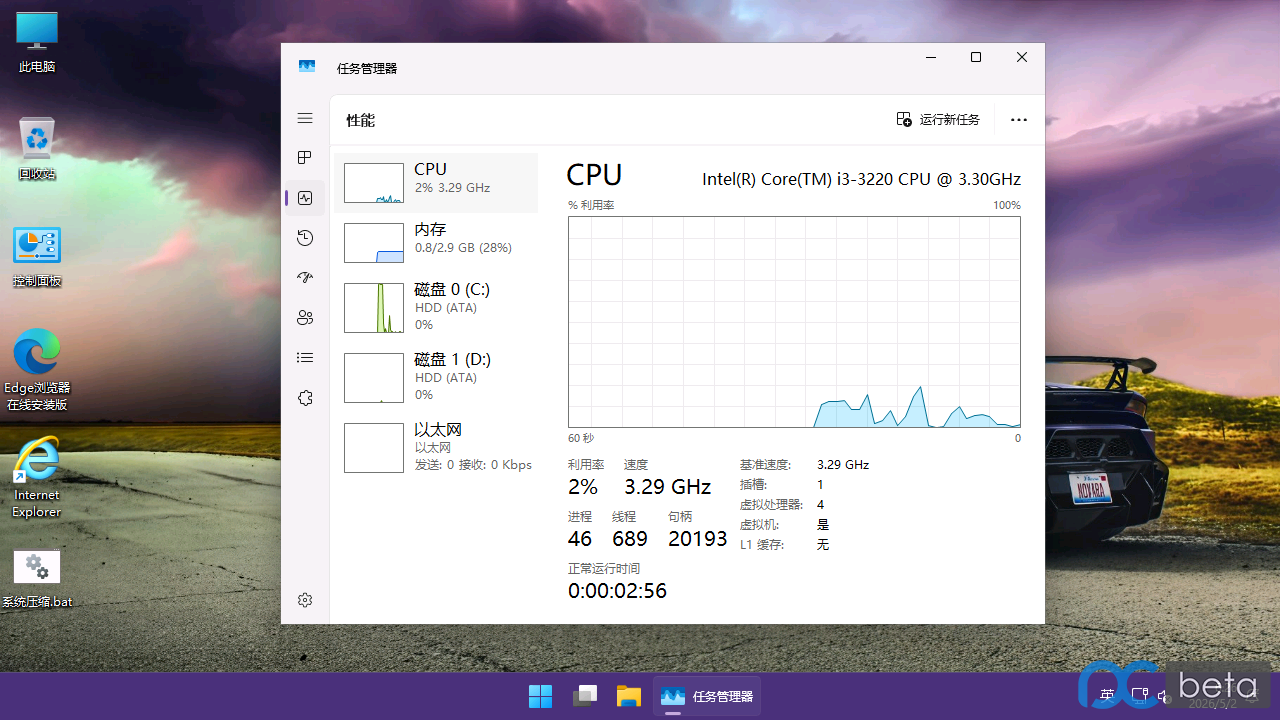Select the 以太网 network item
This screenshot has width=1280, height=720.
436,447
